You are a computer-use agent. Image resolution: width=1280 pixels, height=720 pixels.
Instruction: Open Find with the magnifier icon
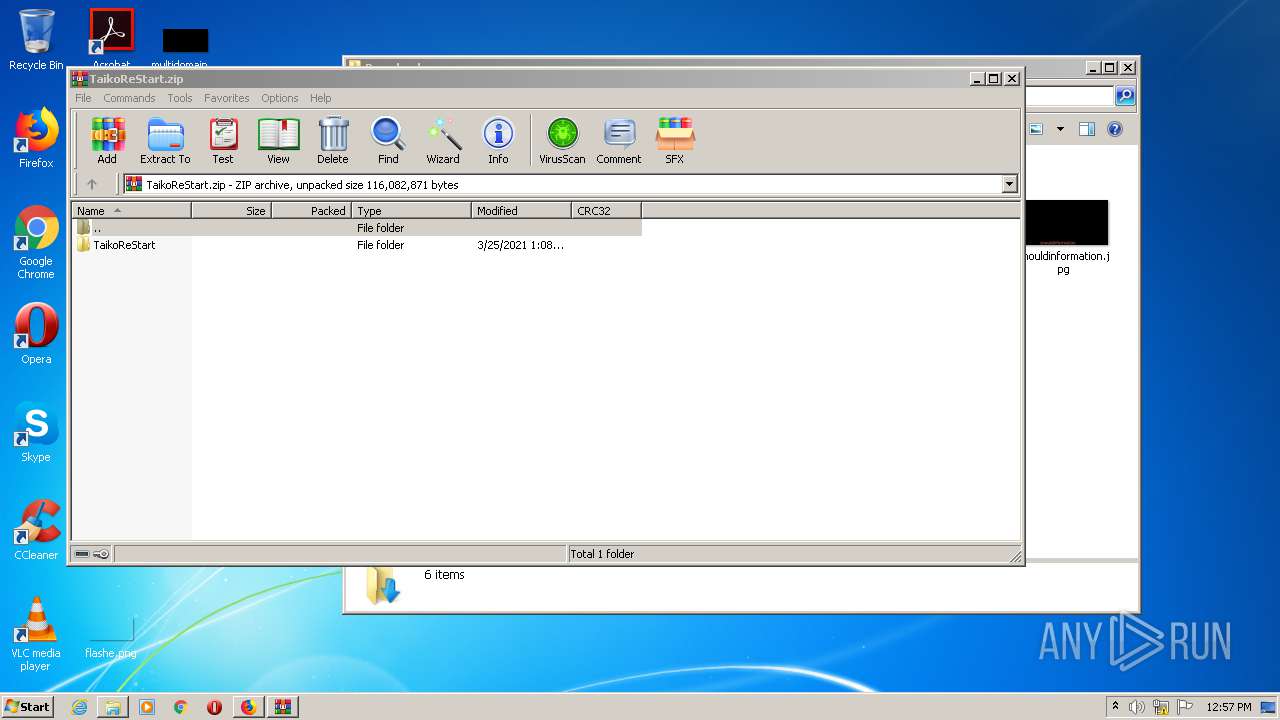tap(388, 141)
